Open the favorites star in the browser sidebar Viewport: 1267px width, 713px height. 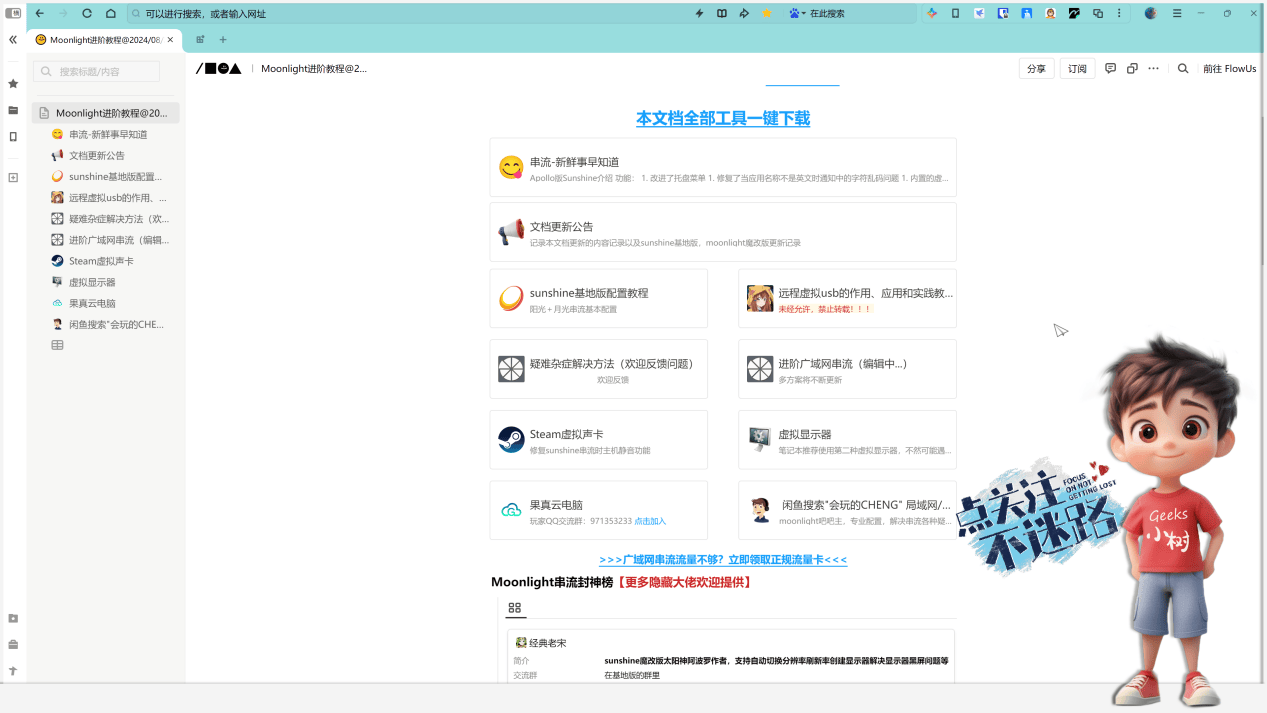tap(13, 84)
